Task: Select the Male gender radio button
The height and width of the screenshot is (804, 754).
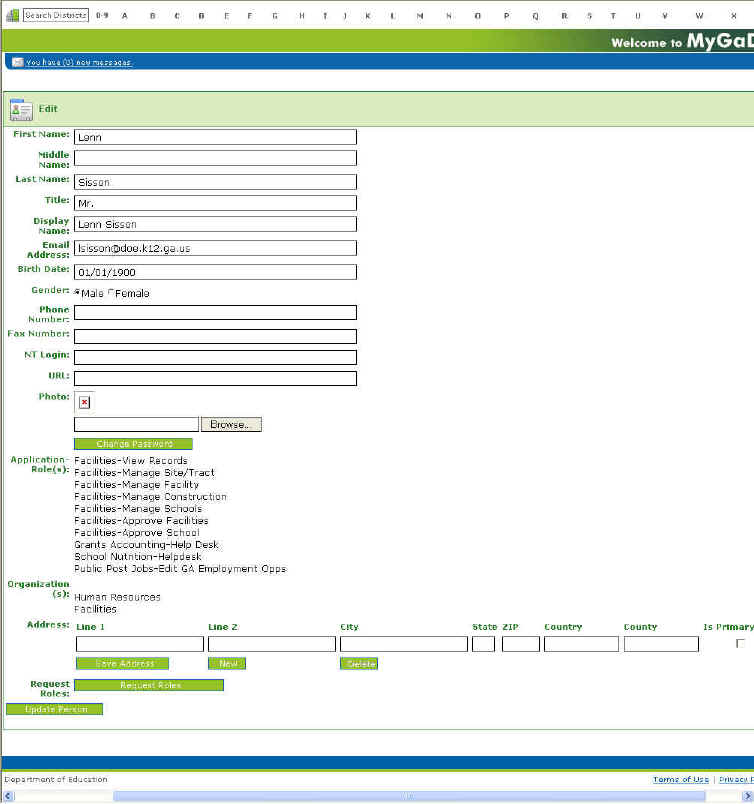Action: pos(77,293)
